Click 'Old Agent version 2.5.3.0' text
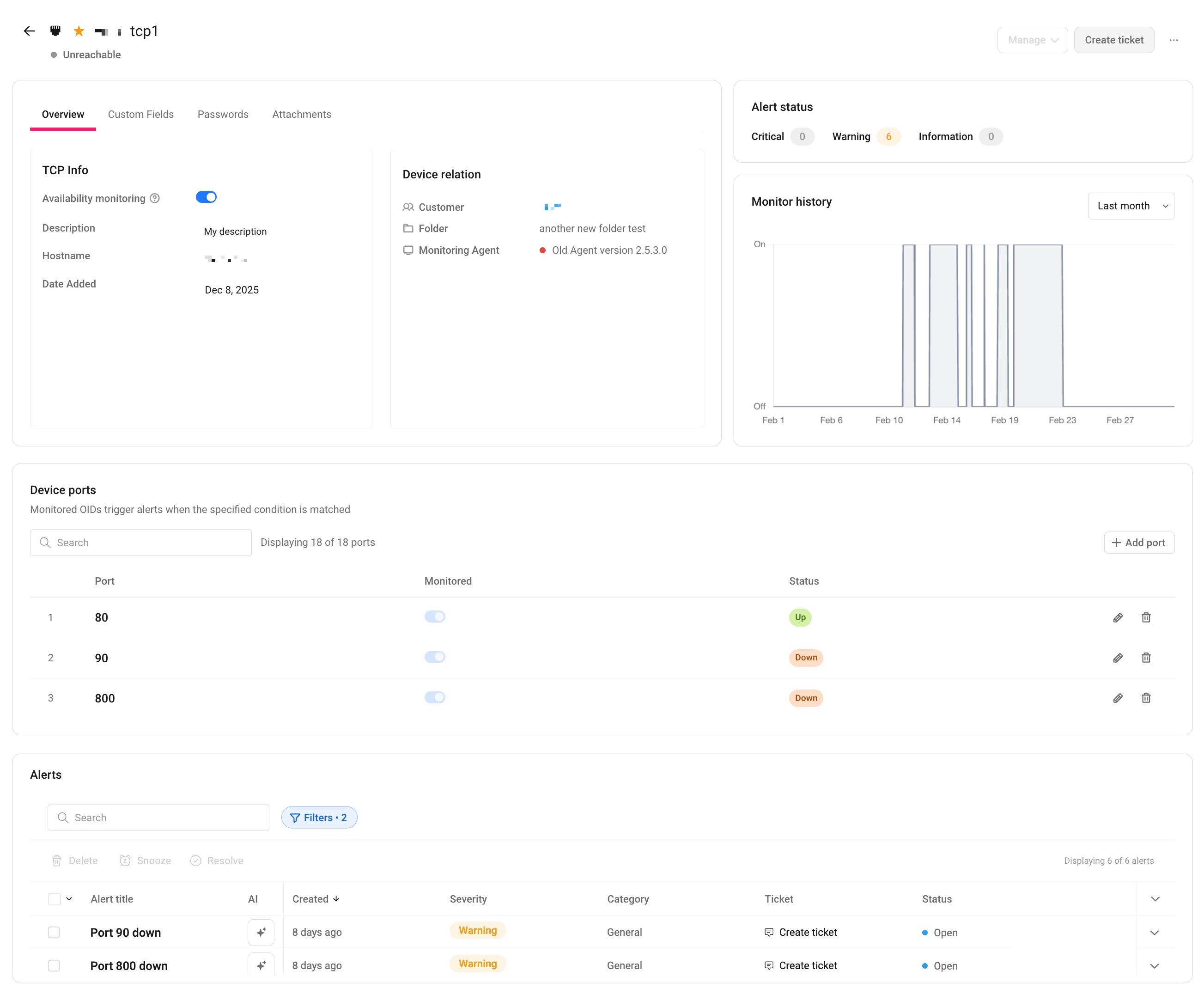The height and width of the screenshot is (1001, 1204). [x=609, y=250]
